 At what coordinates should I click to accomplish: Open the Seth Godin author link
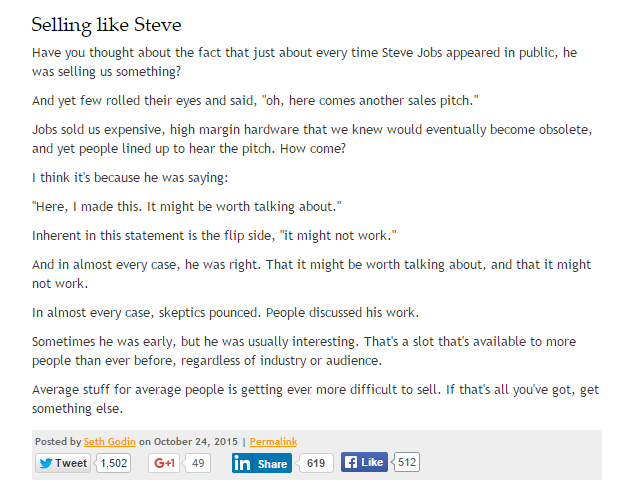click(x=109, y=442)
